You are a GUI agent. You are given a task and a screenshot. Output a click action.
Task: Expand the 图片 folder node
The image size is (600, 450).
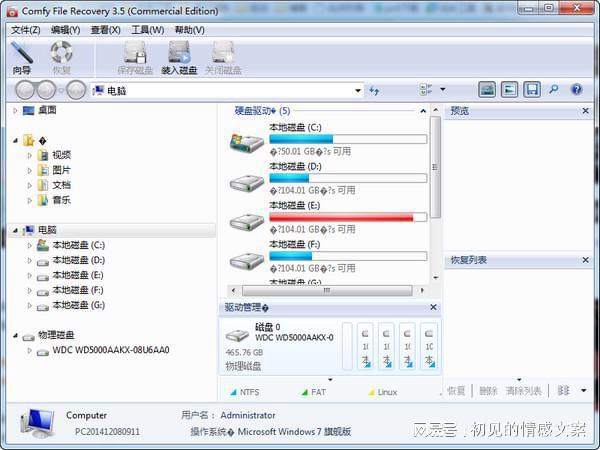[x=29, y=170]
